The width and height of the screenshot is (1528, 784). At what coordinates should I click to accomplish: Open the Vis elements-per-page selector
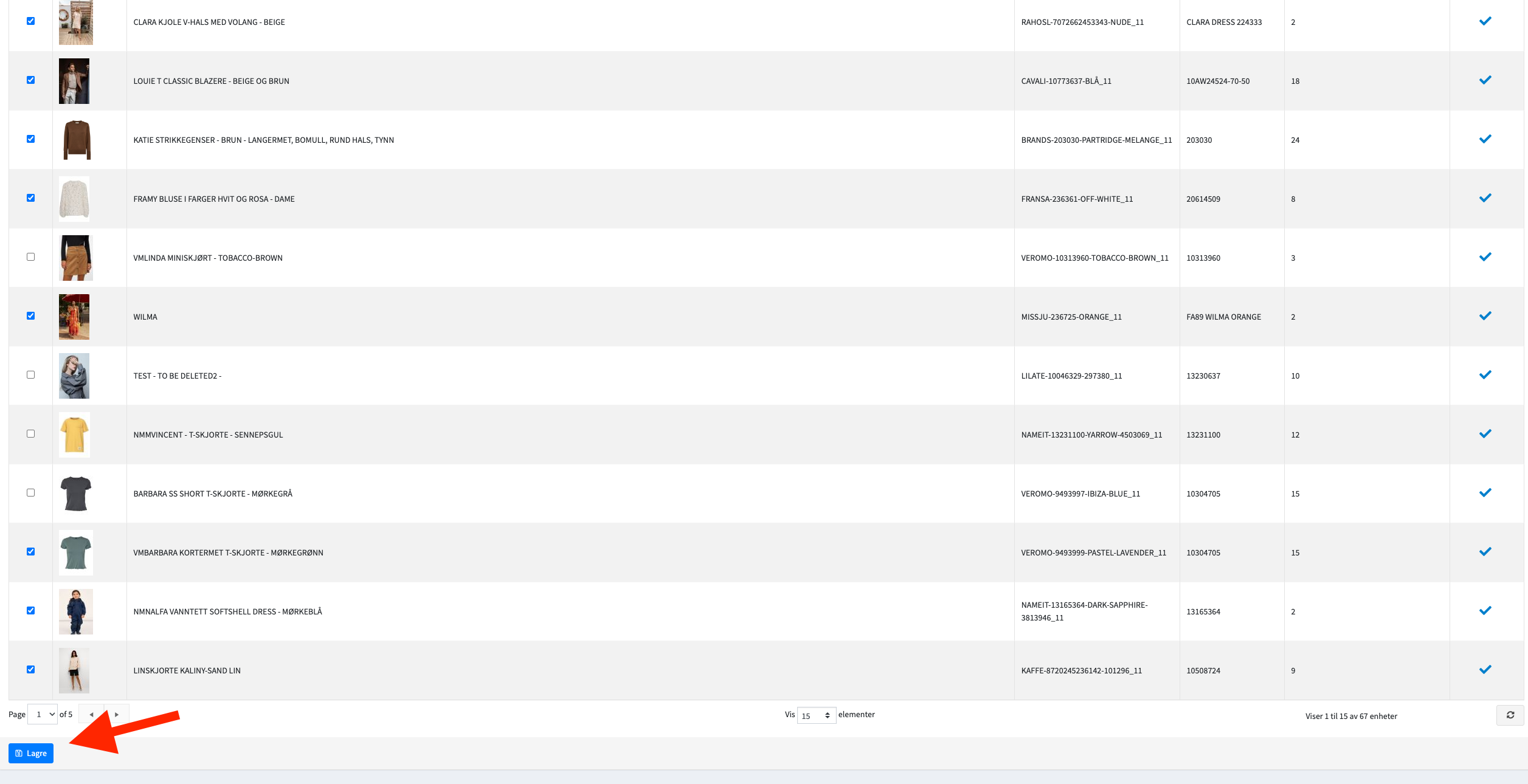[x=816, y=715]
